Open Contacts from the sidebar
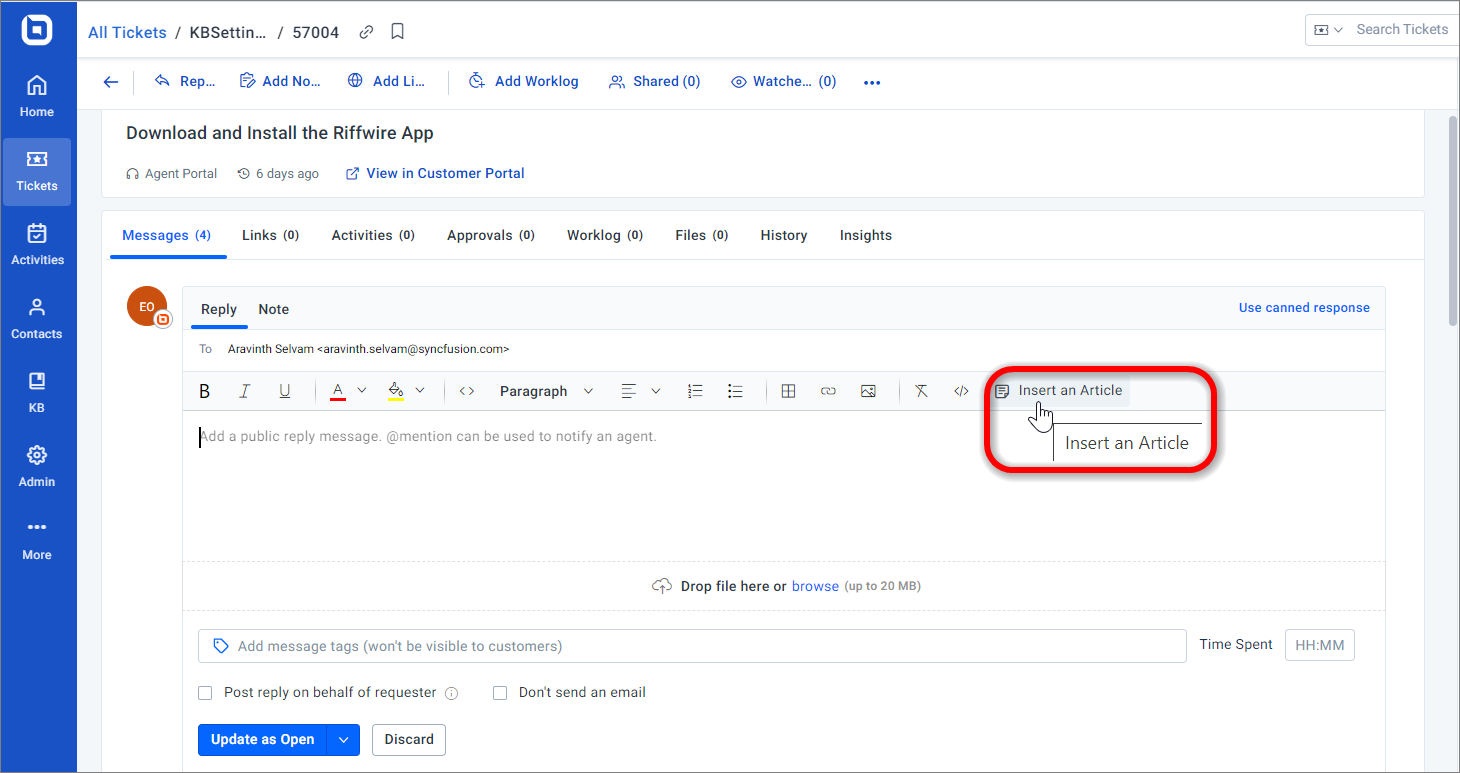The image size is (1460, 773). click(x=37, y=320)
